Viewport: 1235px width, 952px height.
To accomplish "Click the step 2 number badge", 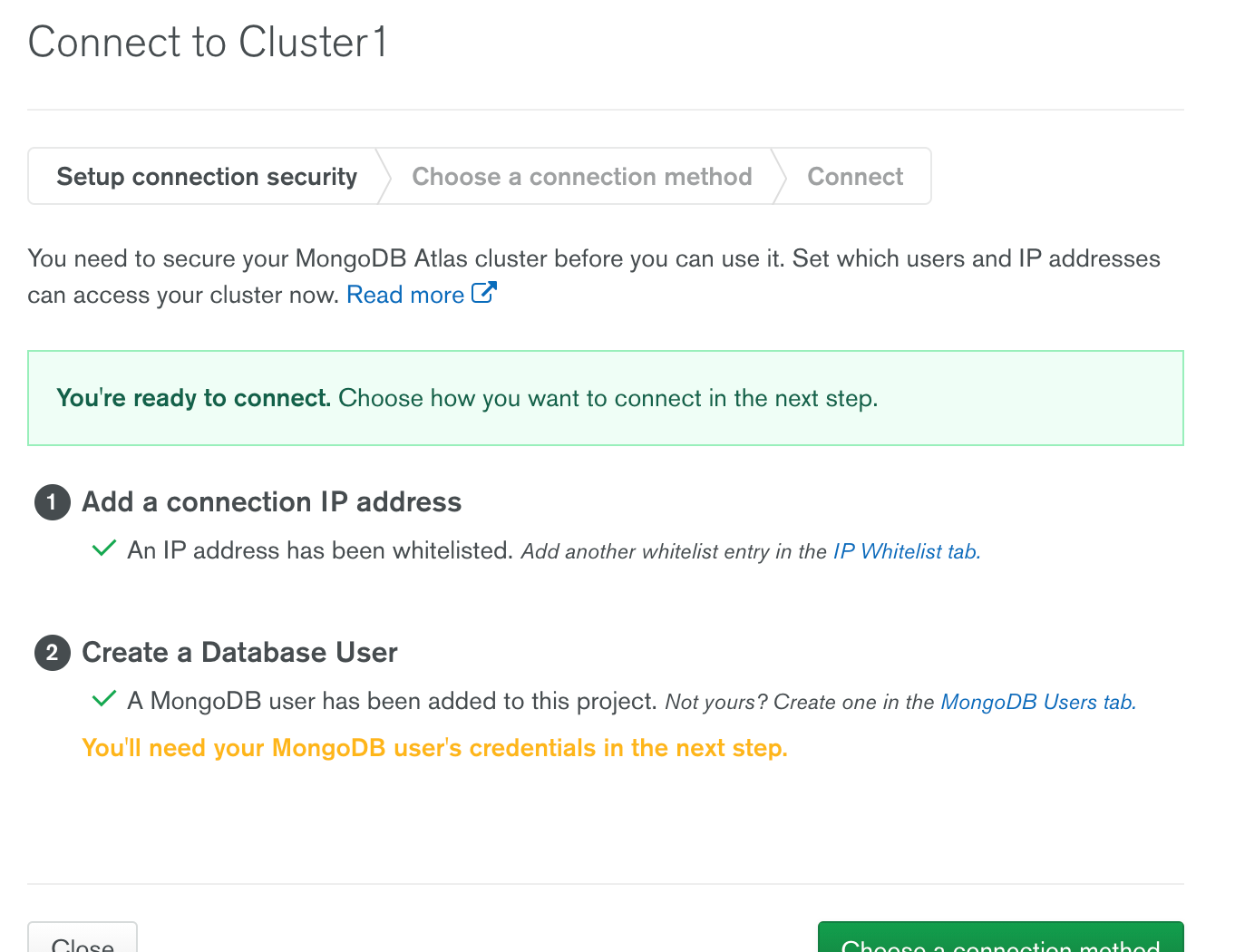I will pyautogui.click(x=53, y=653).
